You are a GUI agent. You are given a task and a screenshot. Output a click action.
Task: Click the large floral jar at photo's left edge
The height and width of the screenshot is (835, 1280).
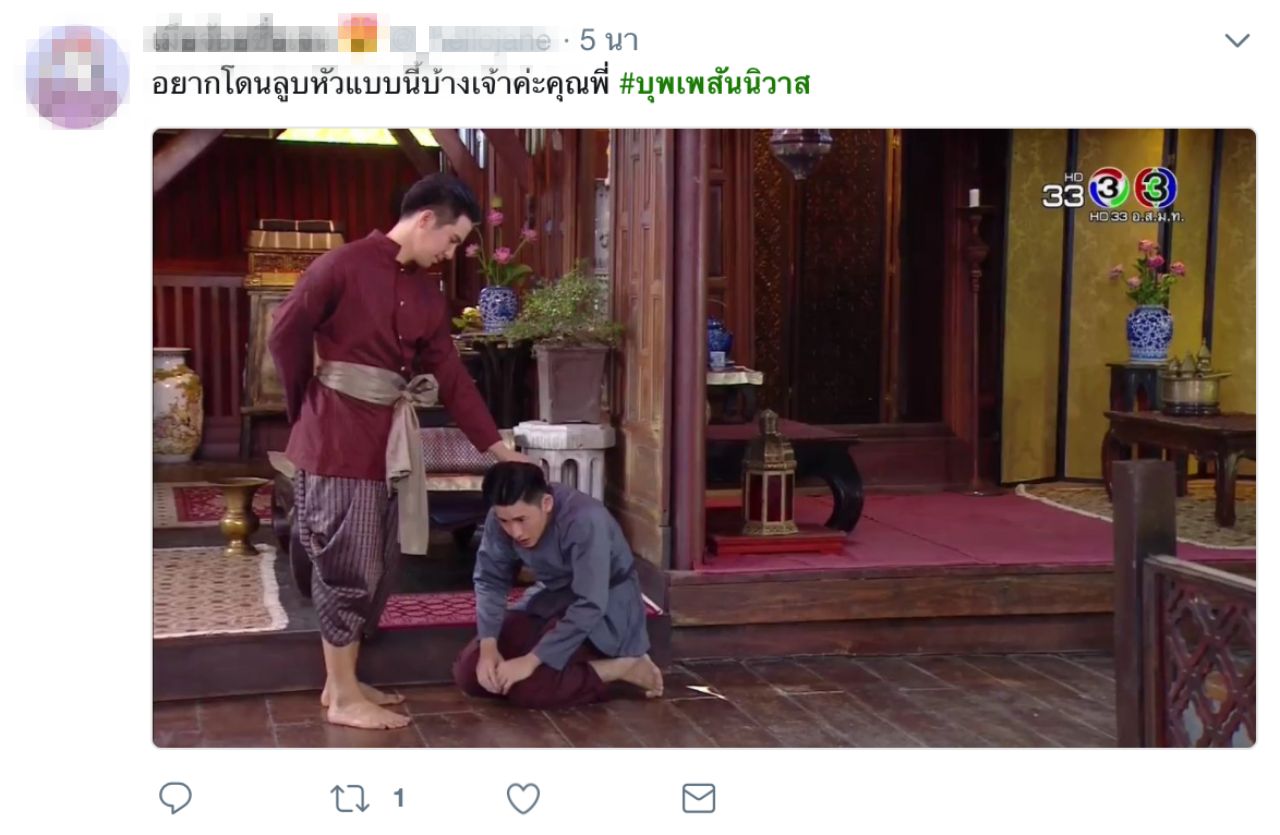click(x=177, y=404)
